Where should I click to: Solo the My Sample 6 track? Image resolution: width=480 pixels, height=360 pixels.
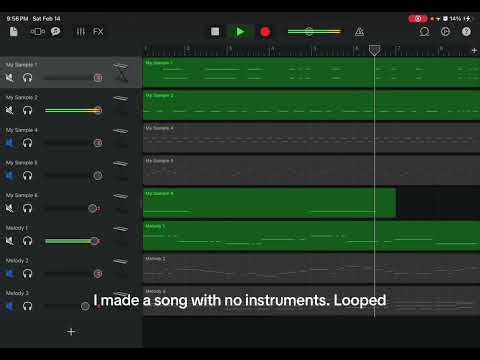coord(27,208)
